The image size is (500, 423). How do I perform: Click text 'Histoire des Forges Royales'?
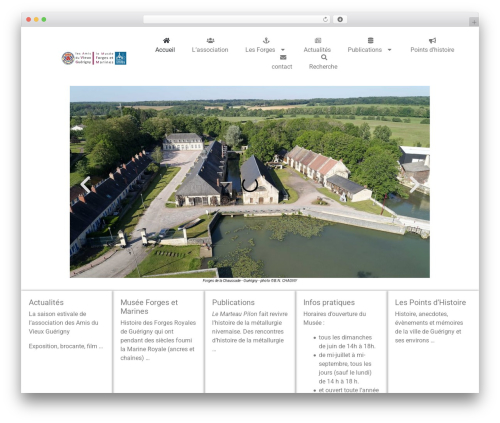[x=158, y=323]
